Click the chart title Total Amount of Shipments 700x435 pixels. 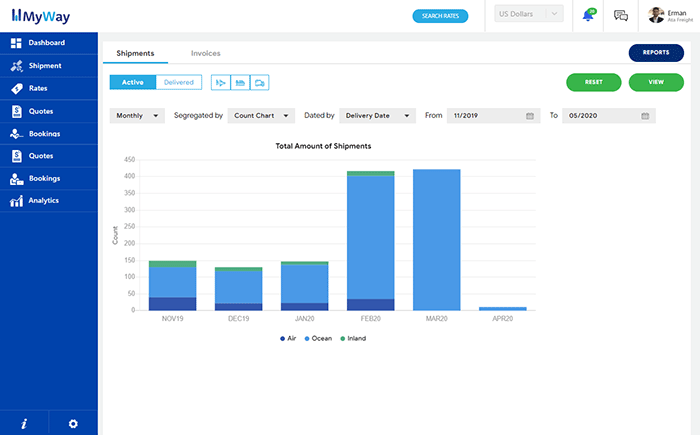pyautogui.click(x=323, y=146)
